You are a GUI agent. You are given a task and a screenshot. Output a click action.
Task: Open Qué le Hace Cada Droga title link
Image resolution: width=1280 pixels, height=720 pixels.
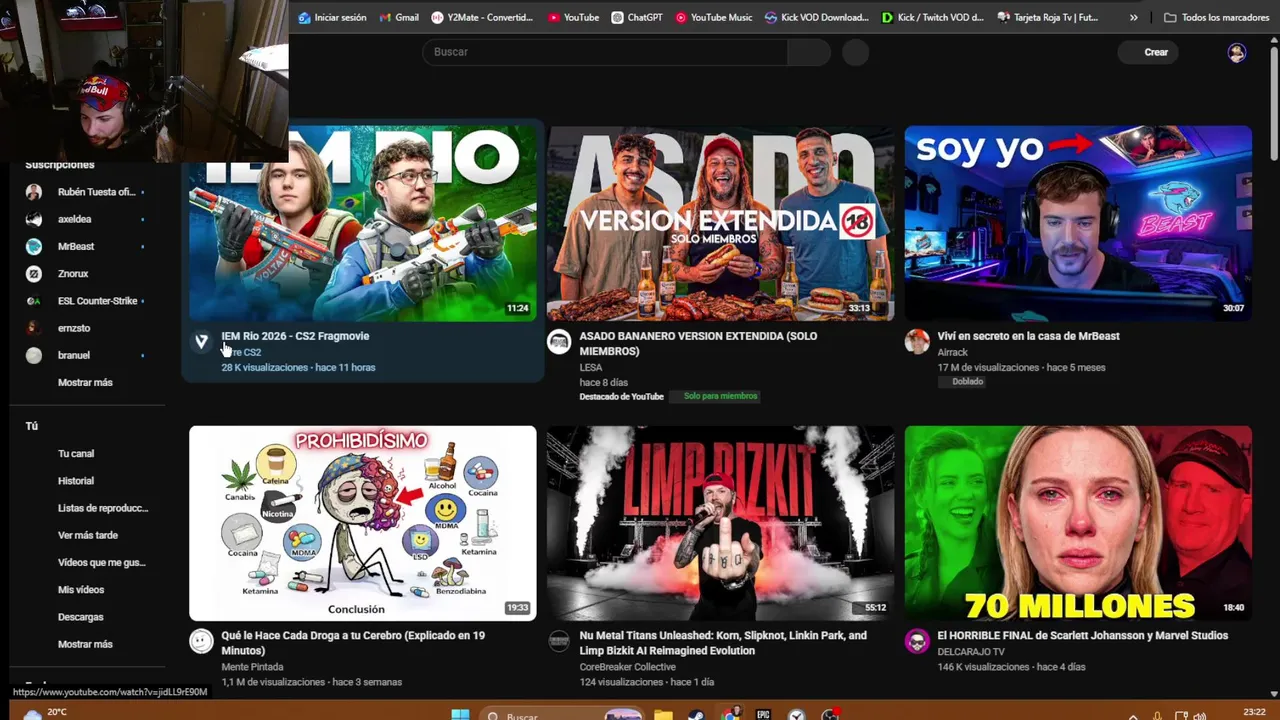coord(353,642)
